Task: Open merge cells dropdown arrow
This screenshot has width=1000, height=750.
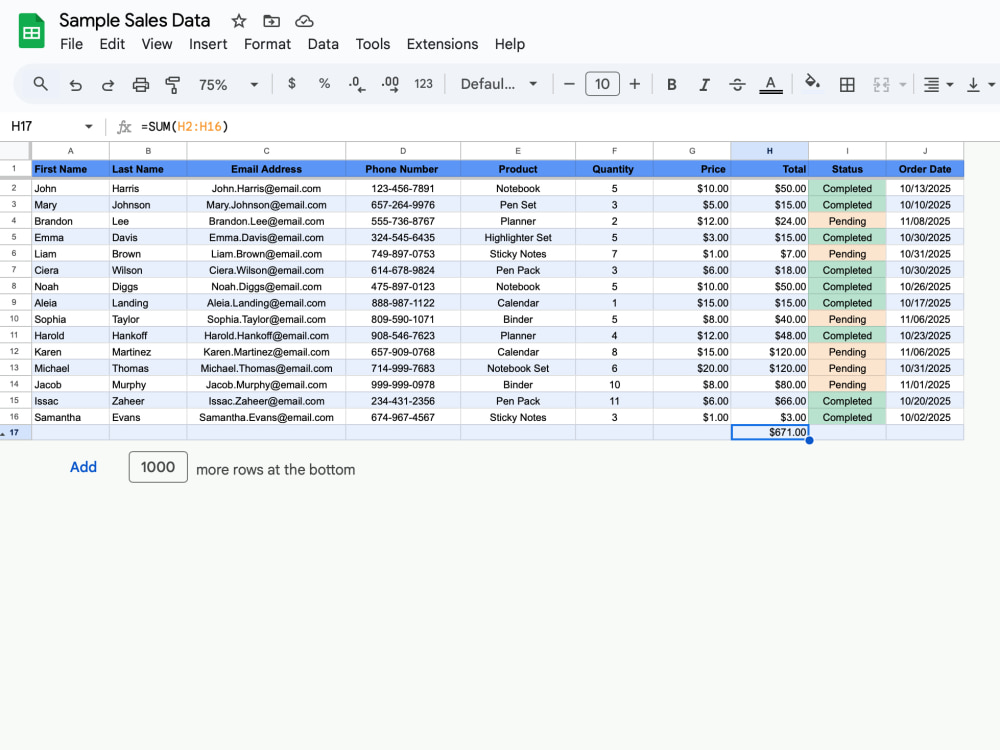Action: coord(902,84)
